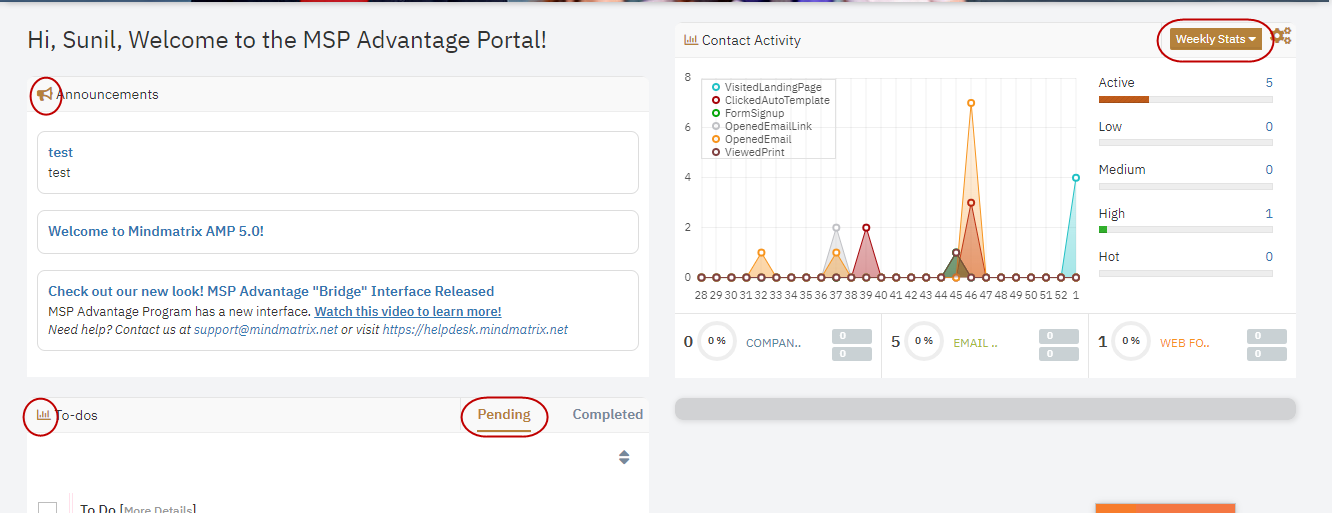Viewport: 1332px width, 513px height.
Task: Click the COMPAN.. stat label
Action: pyautogui.click(x=773, y=343)
